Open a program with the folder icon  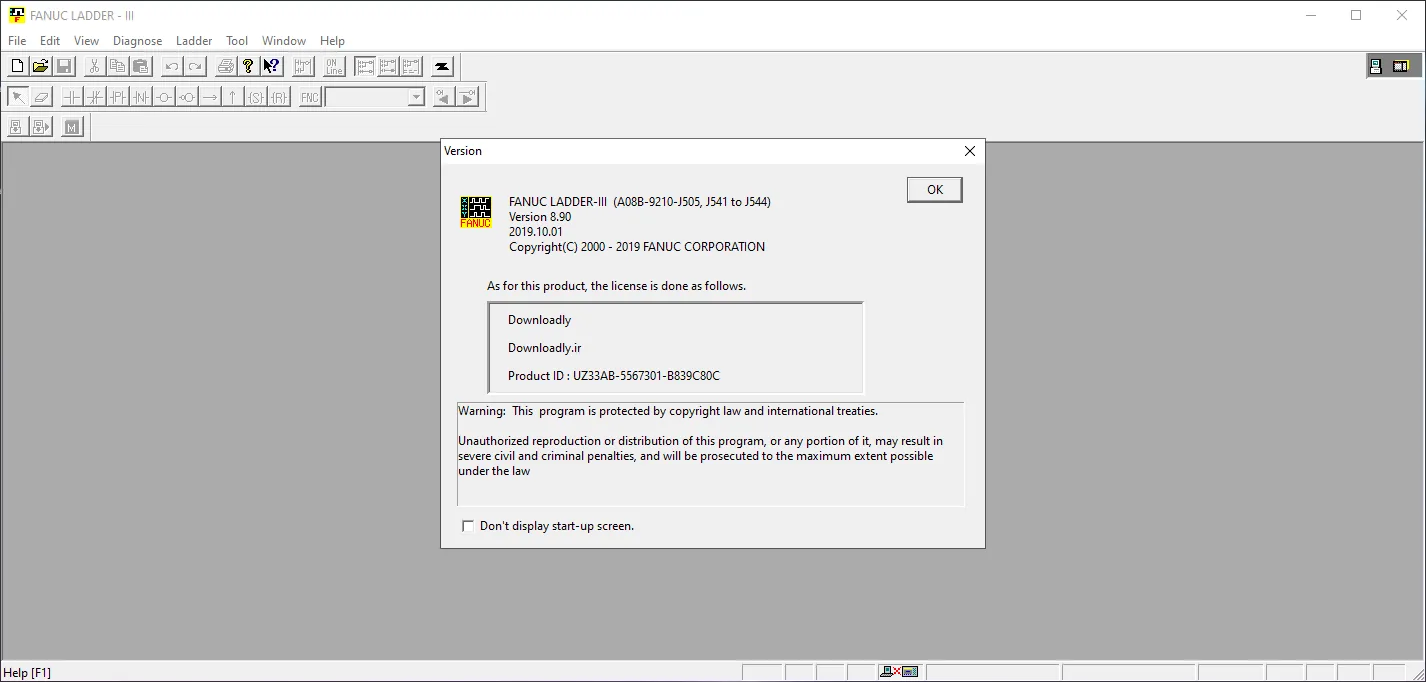click(x=40, y=67)
